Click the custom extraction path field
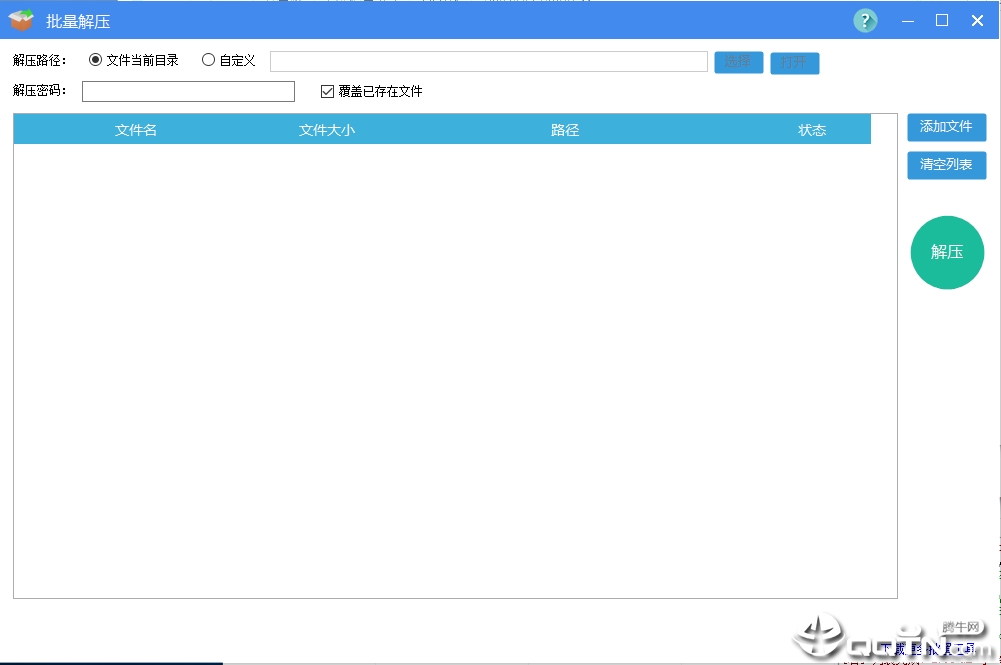 click(488, 61)
